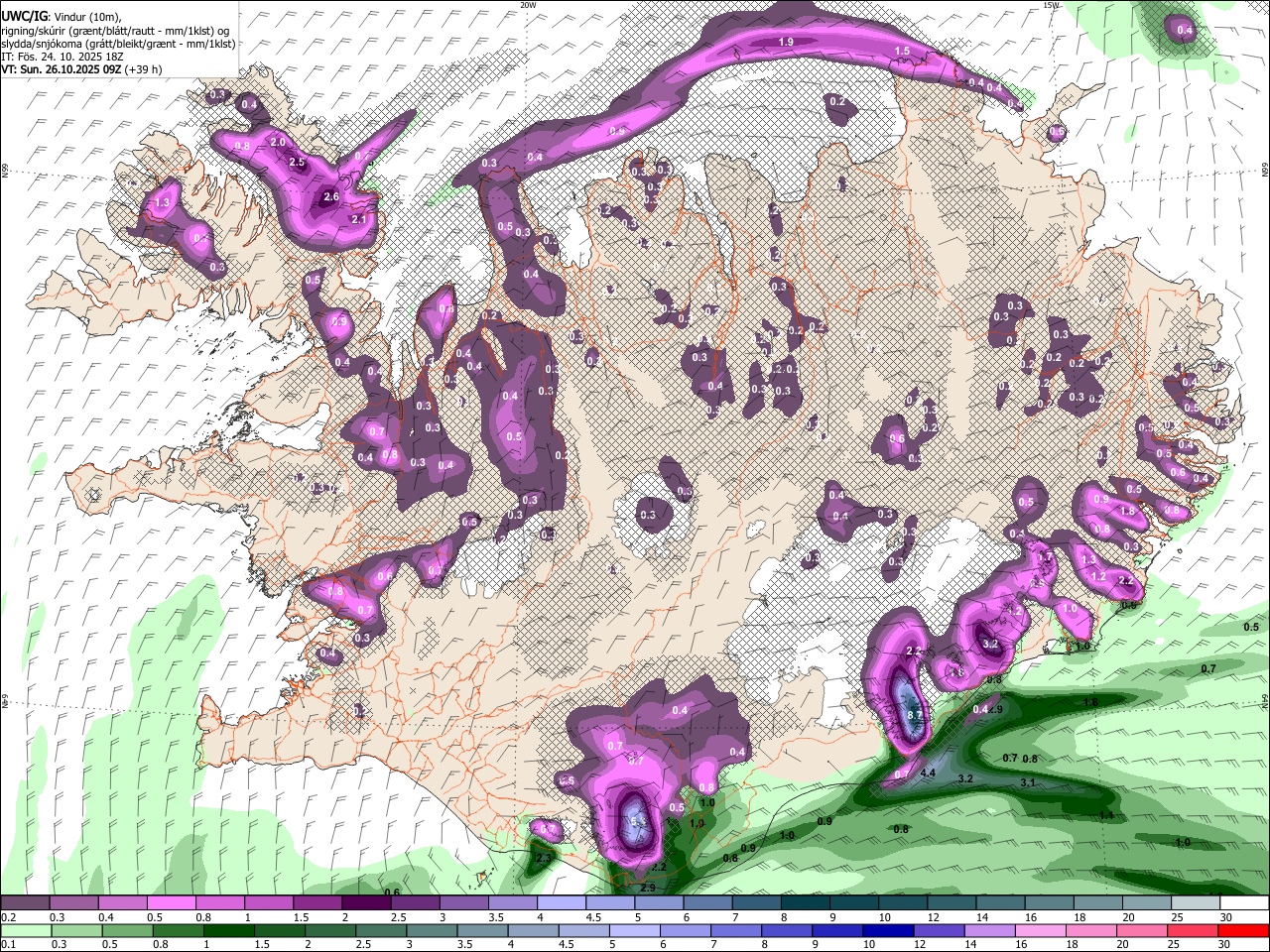Click the '0.1' label in the legend
The height and width of the screenshot is (952, 1270).
(8, 945)
